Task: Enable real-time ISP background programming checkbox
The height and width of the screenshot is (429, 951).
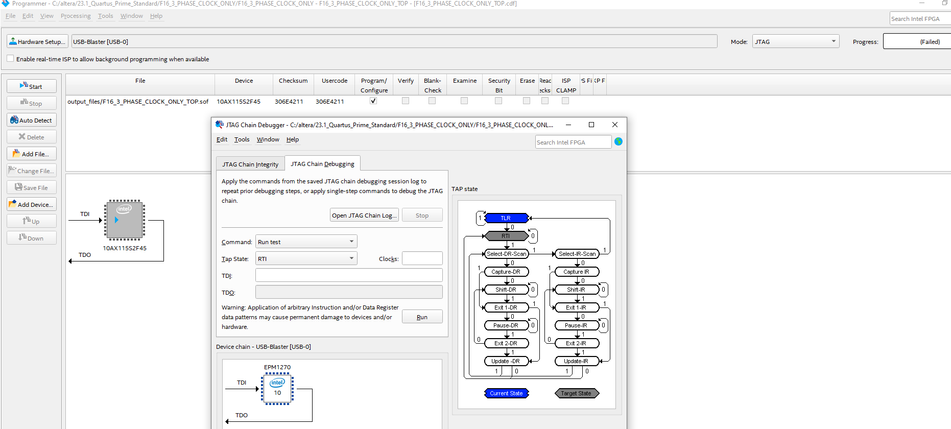Action: pos(10,59)
